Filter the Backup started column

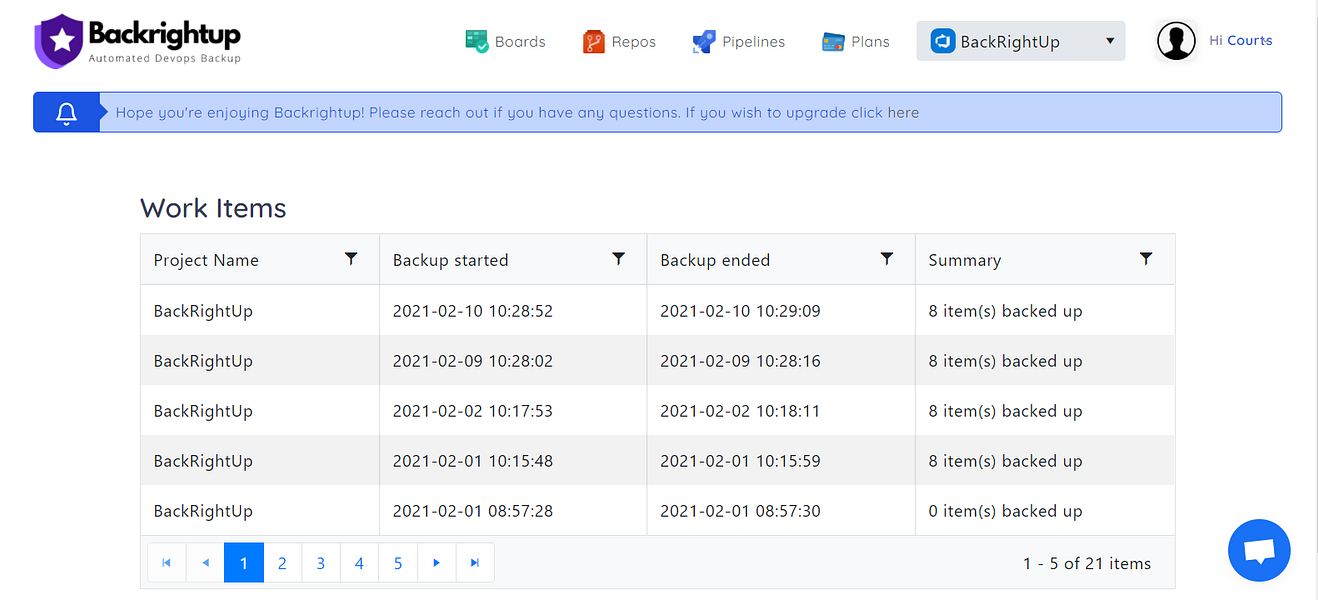[x=619, y=259]
